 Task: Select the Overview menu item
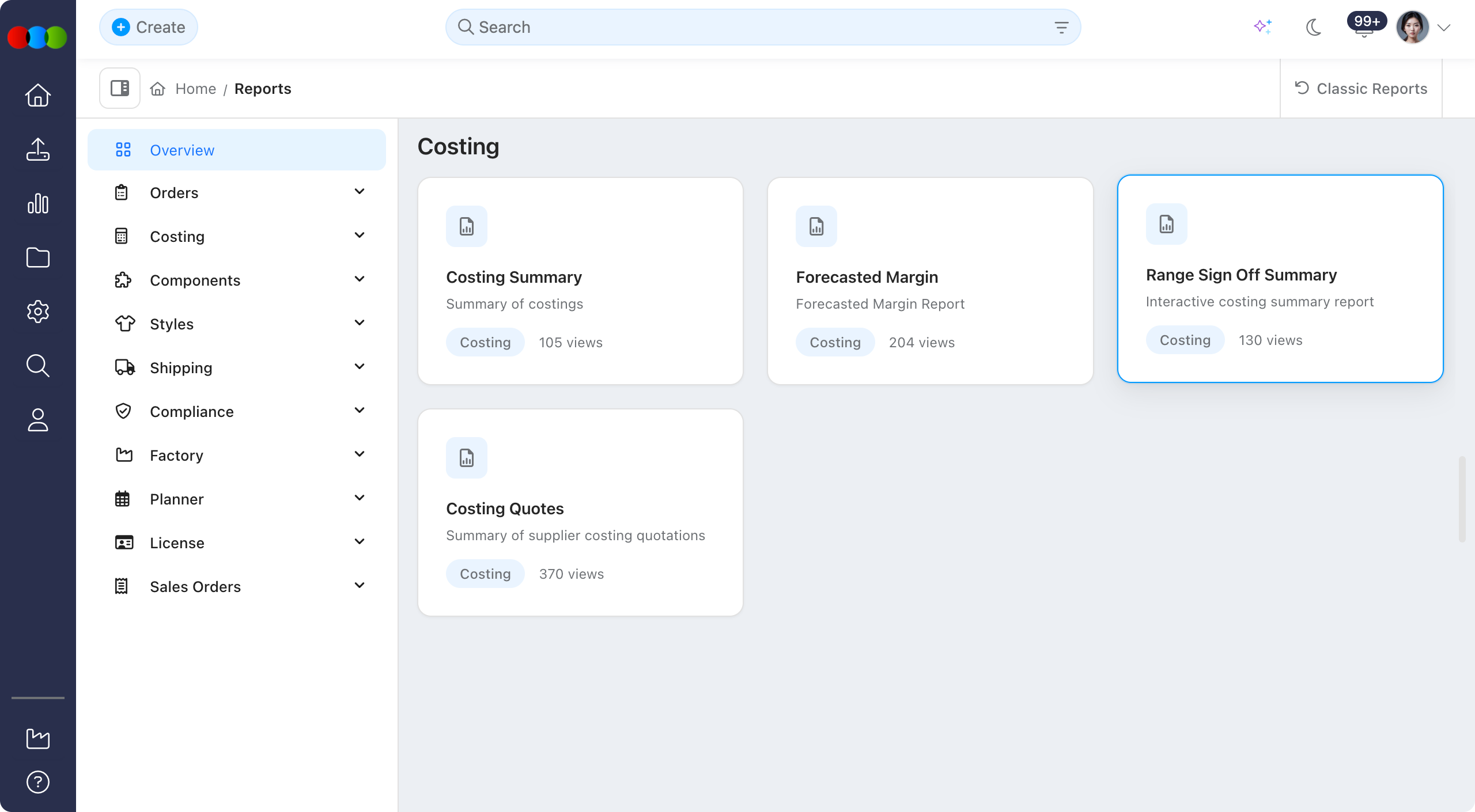237,150
